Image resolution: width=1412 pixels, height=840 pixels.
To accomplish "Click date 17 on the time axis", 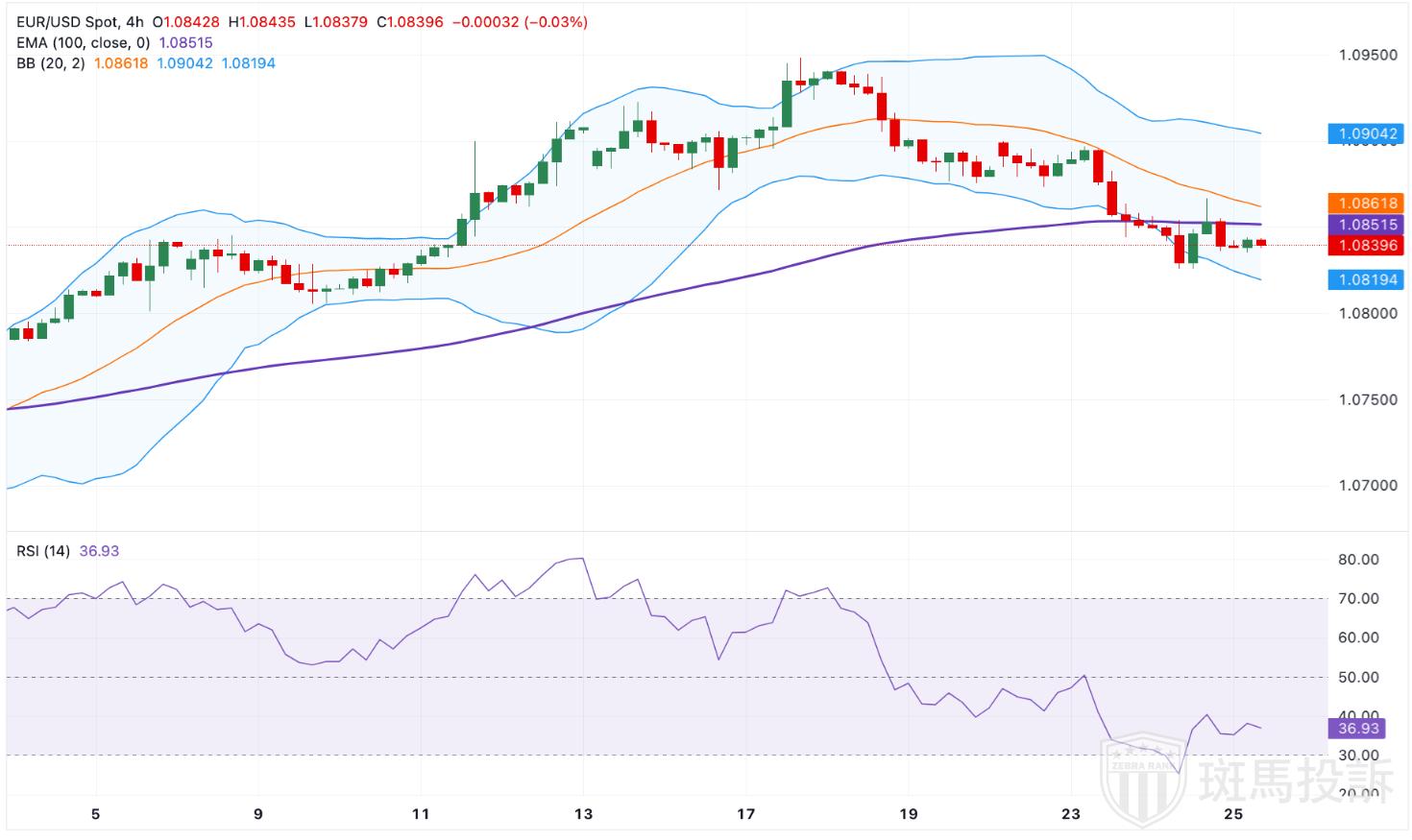I will (745, 814).
